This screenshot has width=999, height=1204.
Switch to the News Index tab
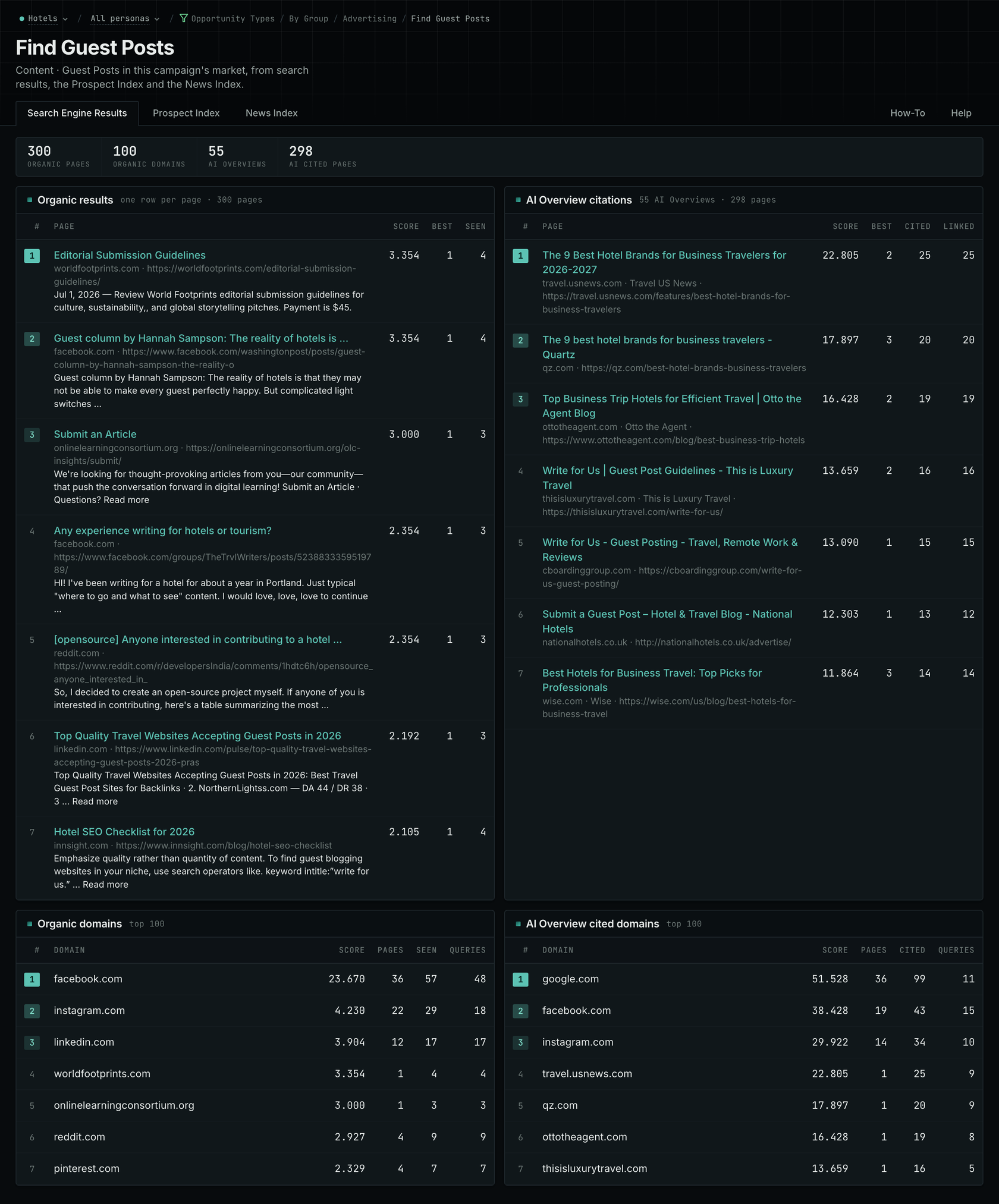pyautogui.click(x=272, y=113)
